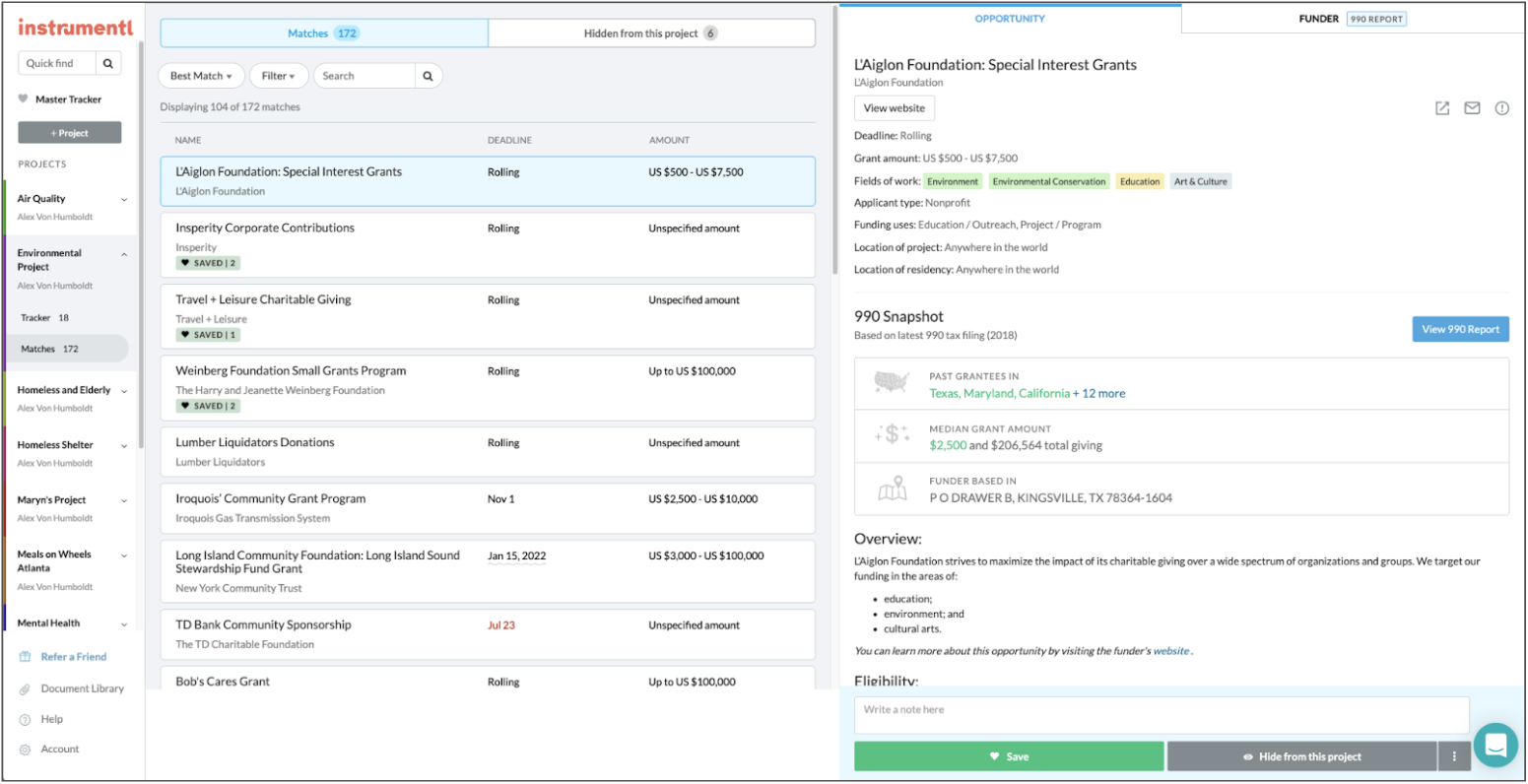Switch to Hidden from this project tab

pyautogui.click(x=650, y=33)
